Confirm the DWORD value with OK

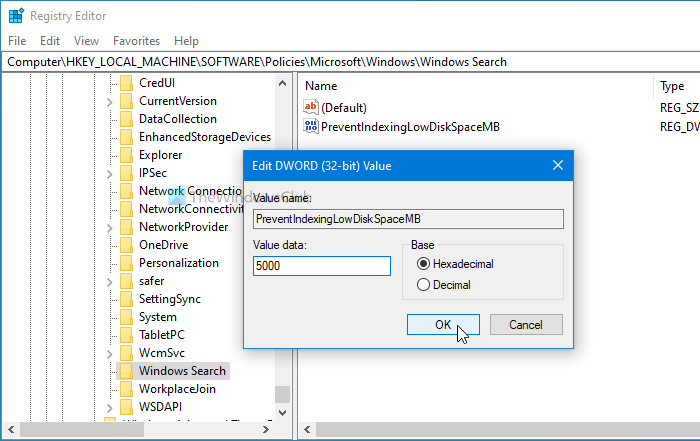click(x=443, y=325)
